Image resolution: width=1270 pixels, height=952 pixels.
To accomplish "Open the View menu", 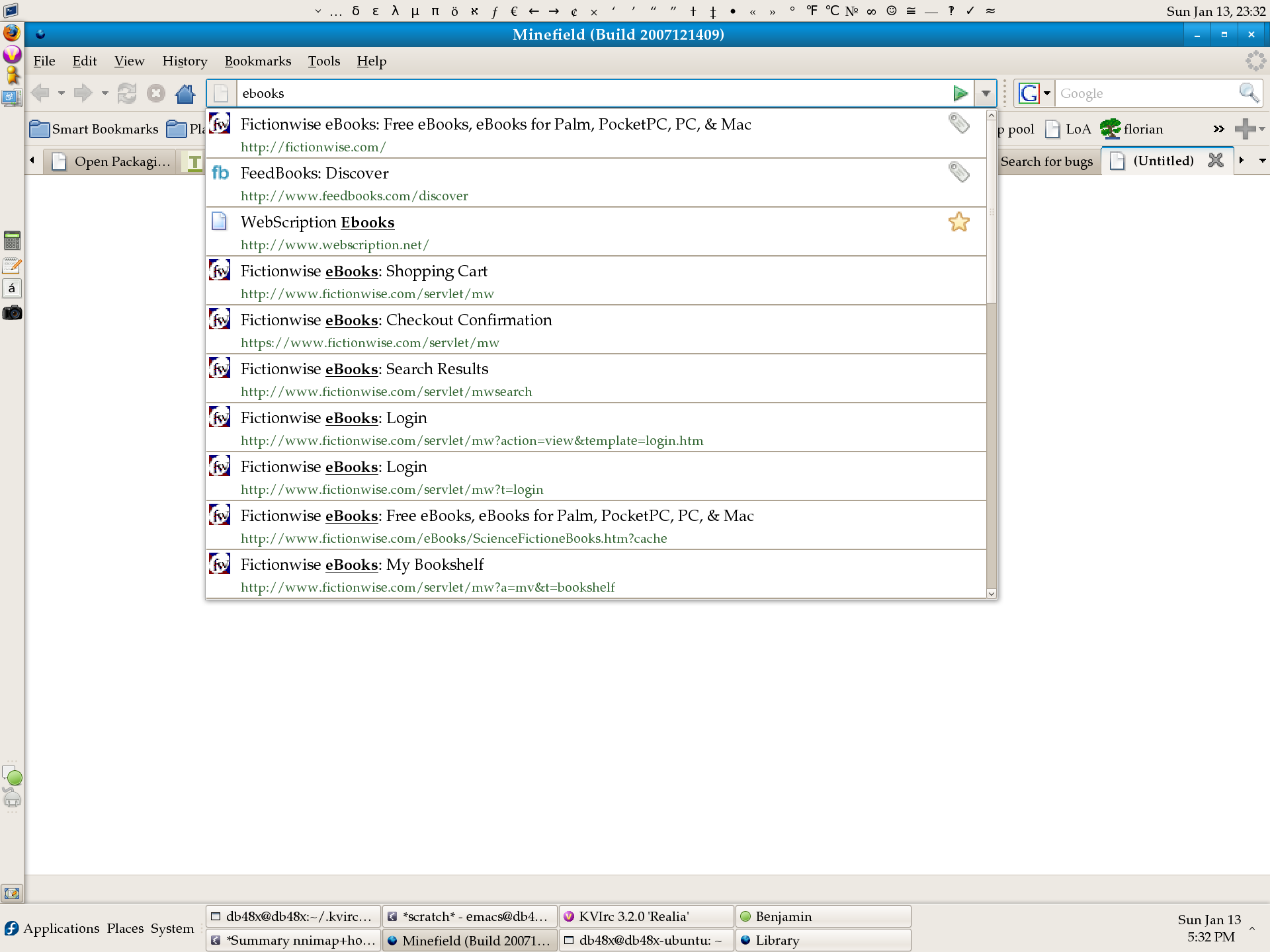I will tap(129, 61).
